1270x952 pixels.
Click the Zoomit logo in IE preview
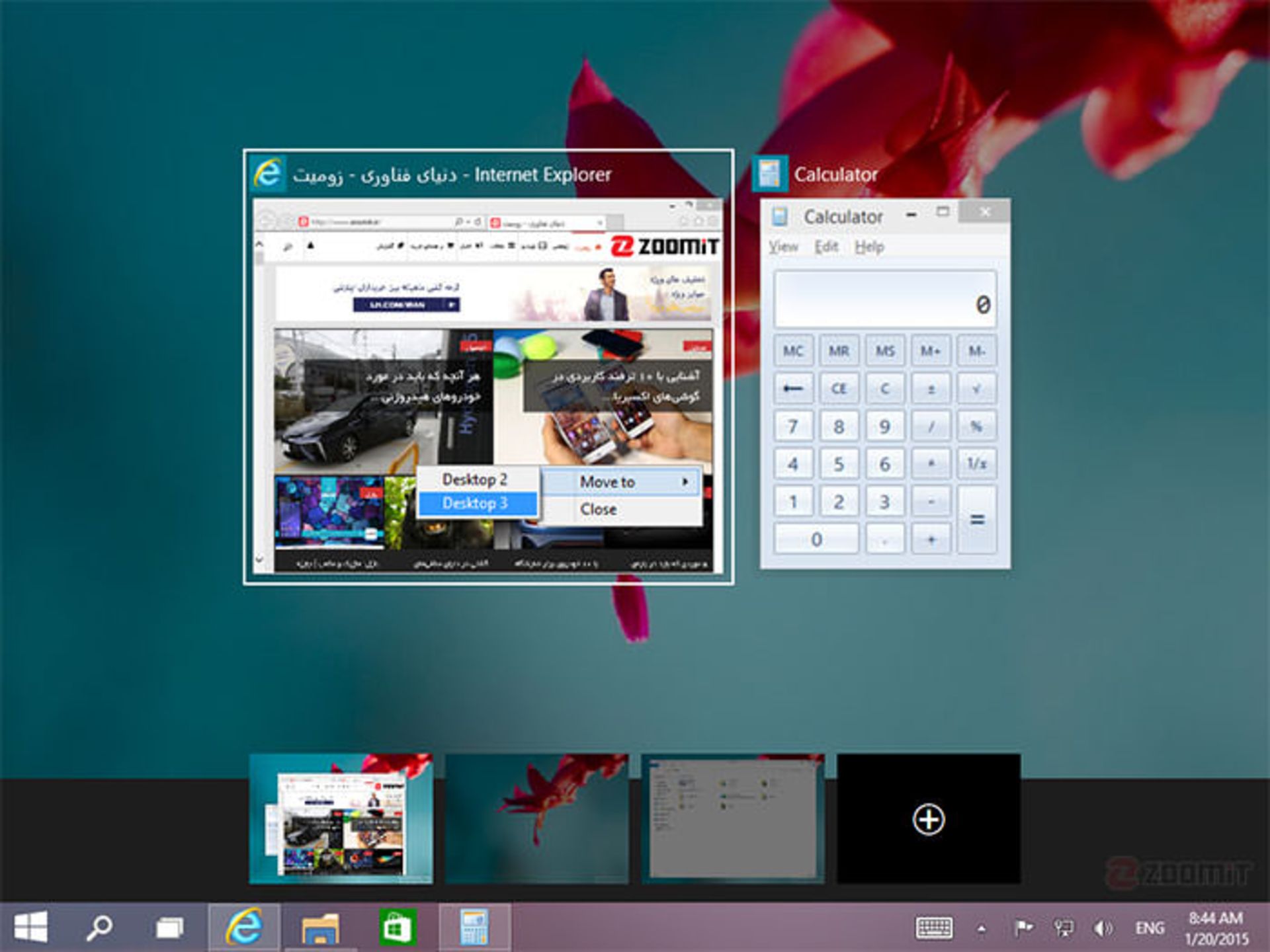click(x=663, y=247)
